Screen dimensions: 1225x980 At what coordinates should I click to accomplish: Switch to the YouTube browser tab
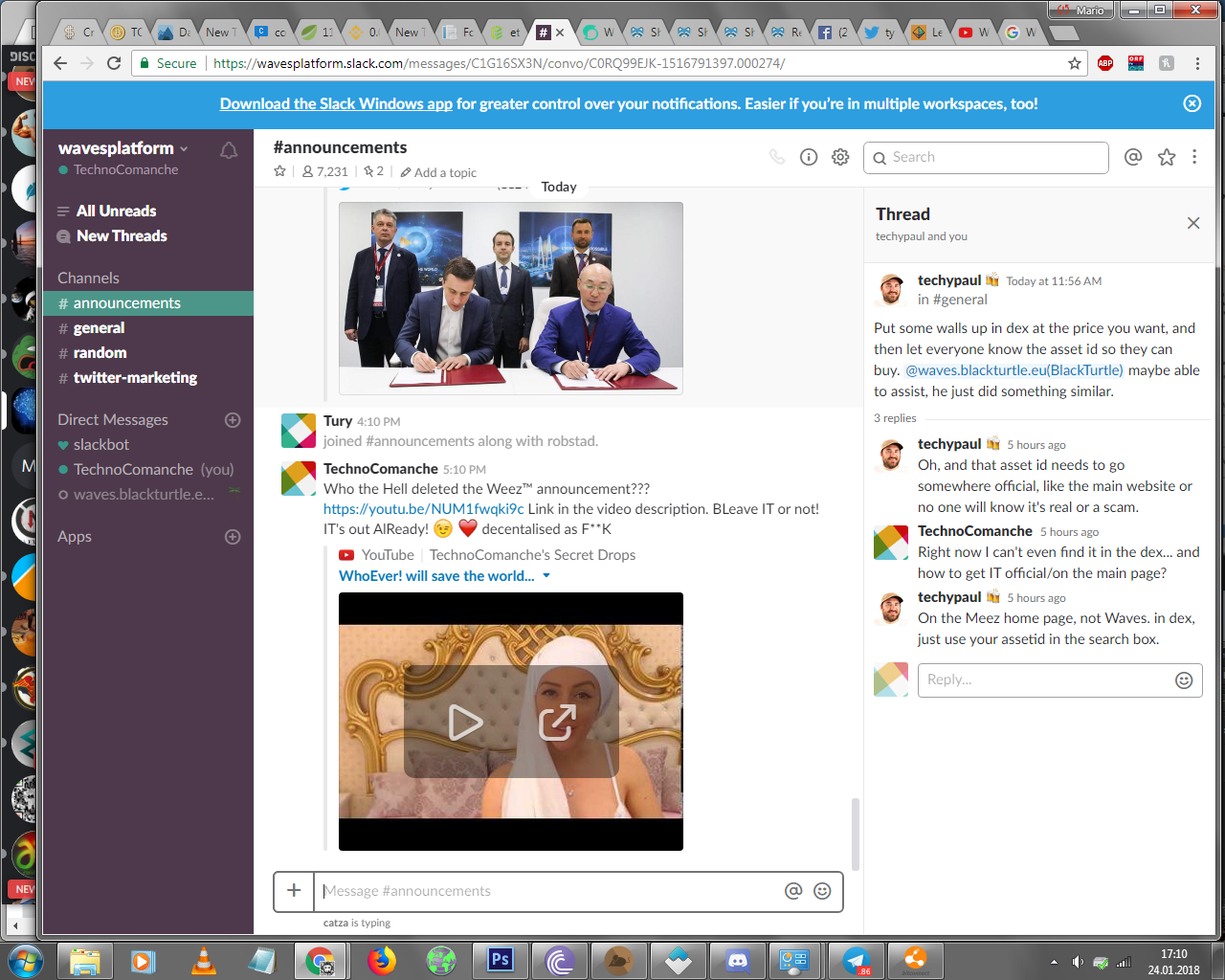974,33
